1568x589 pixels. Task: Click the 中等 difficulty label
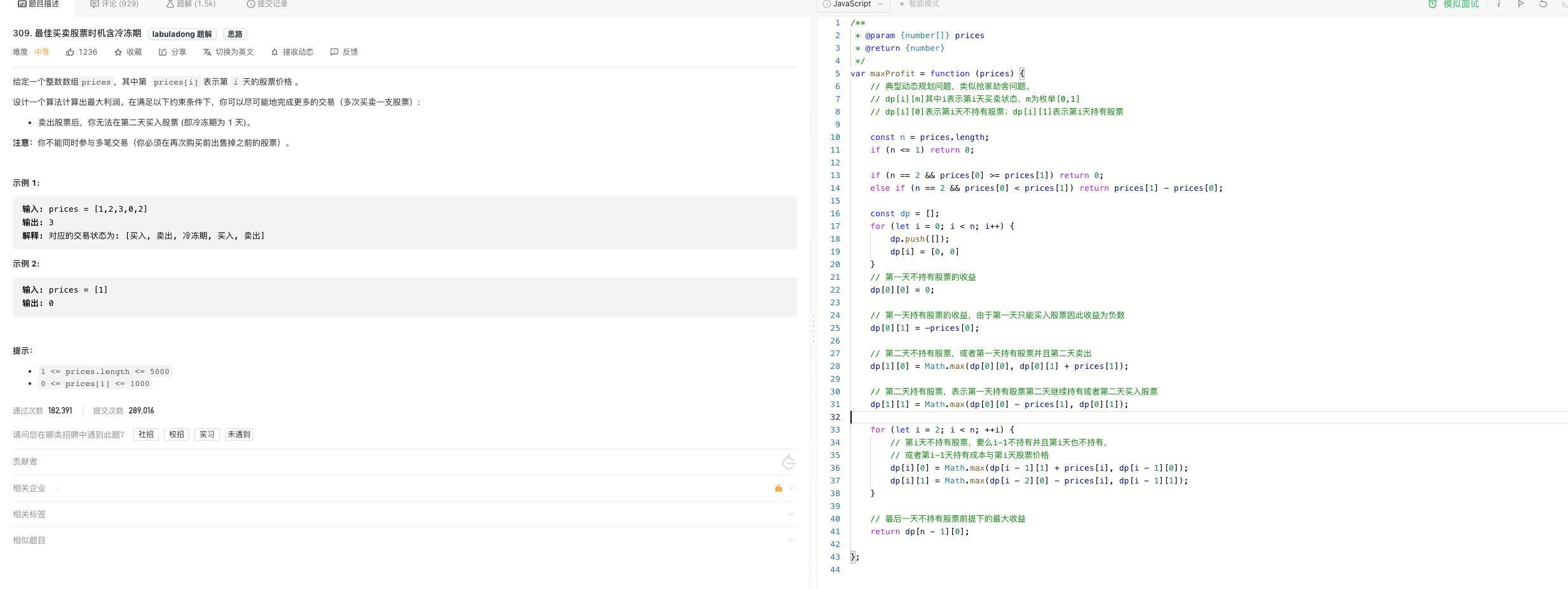tap(42, 52)
